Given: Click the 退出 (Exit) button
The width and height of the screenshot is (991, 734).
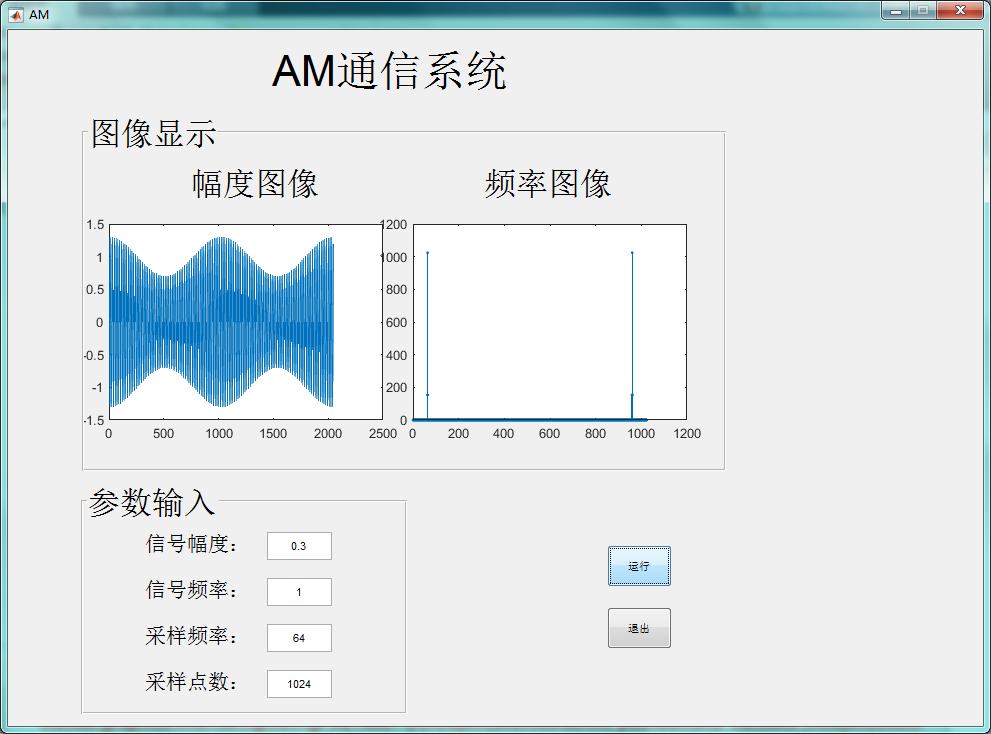Looking at the screenshot, I should point(639,628).
